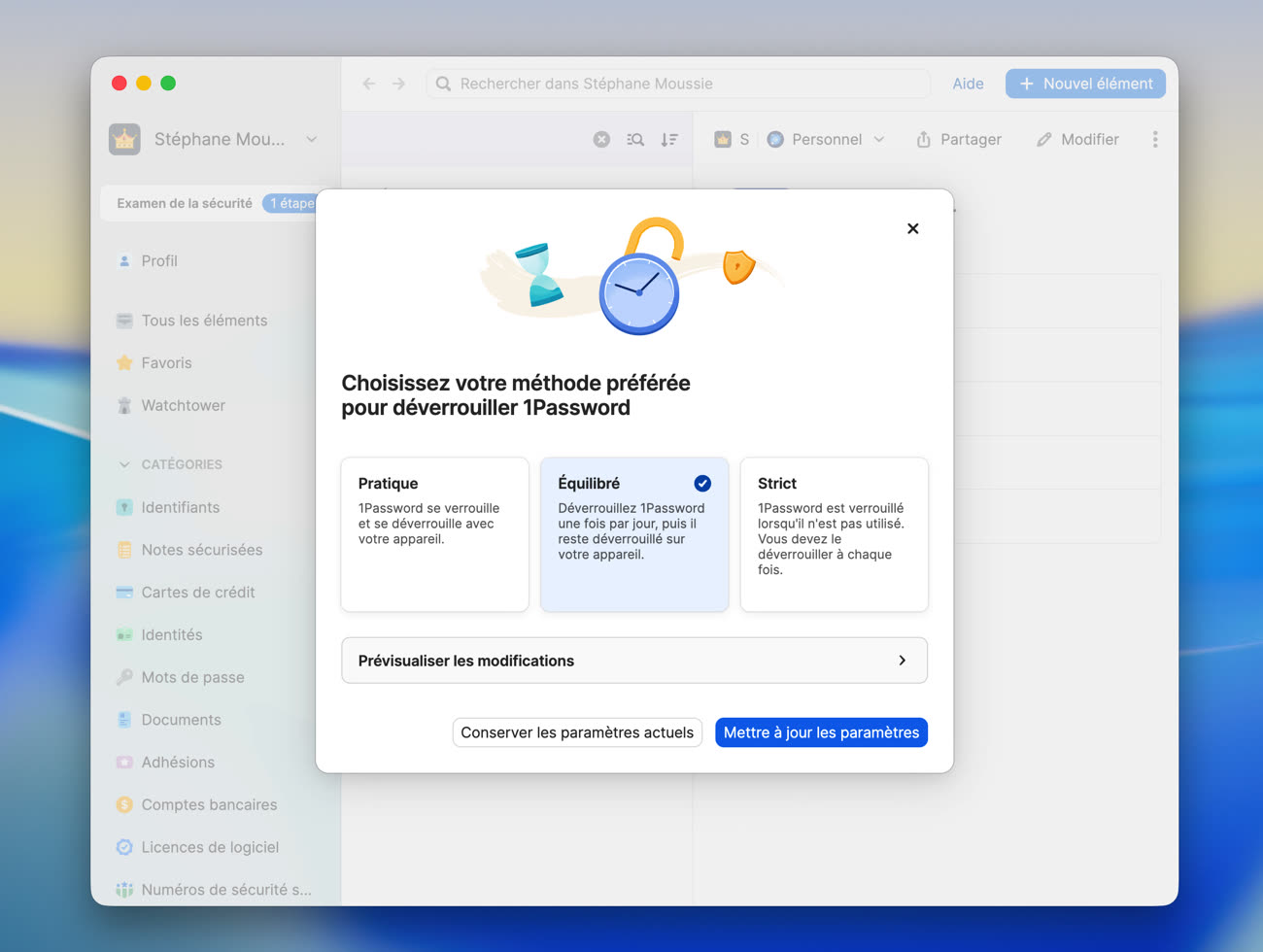Go forward with the right arrow
This screenshot has width=1263, height=952.
point(399,84)
